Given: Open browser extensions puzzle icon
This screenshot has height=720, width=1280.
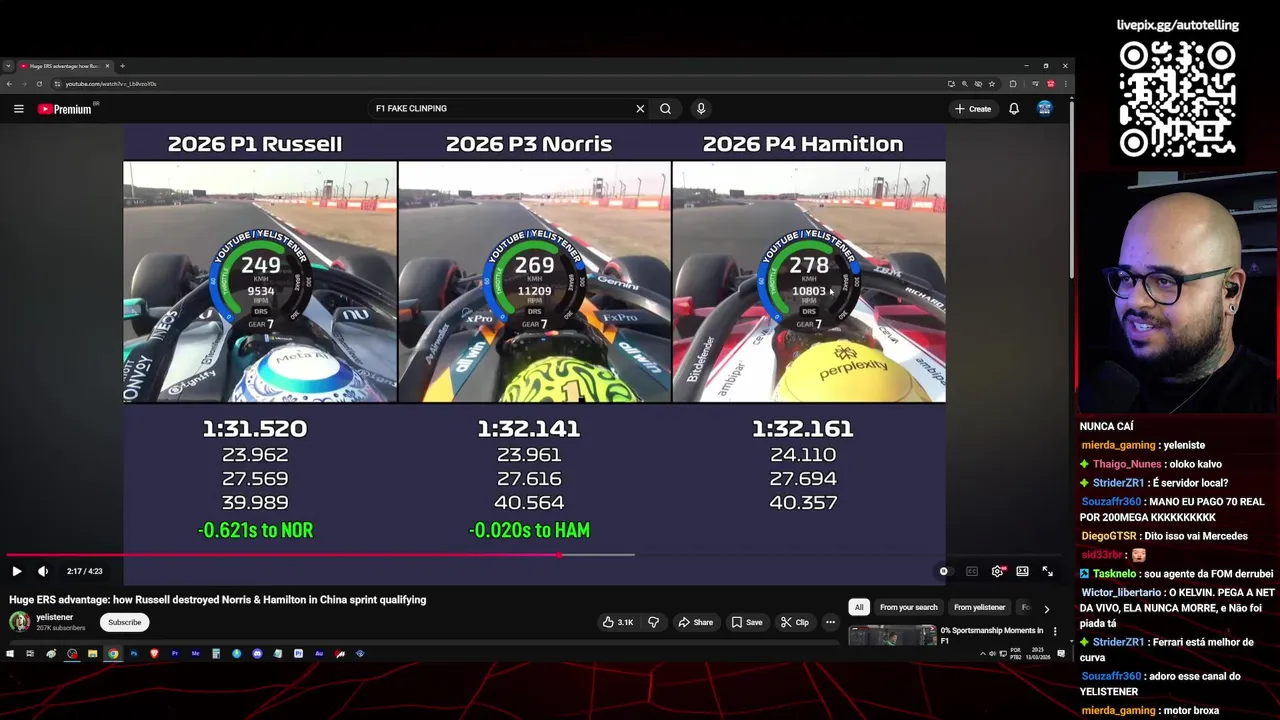Looking at the screenshot, I should pyautogui.click(x=1013, y=84).
